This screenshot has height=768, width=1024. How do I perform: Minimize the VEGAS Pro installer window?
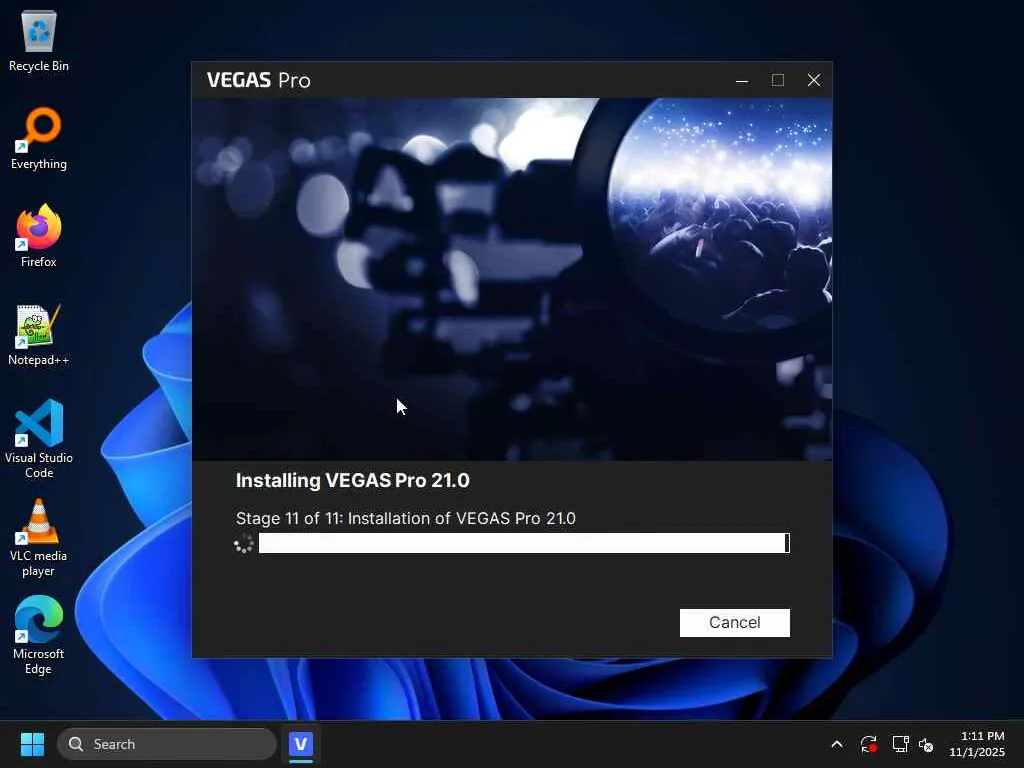click(x=742, y=80)
